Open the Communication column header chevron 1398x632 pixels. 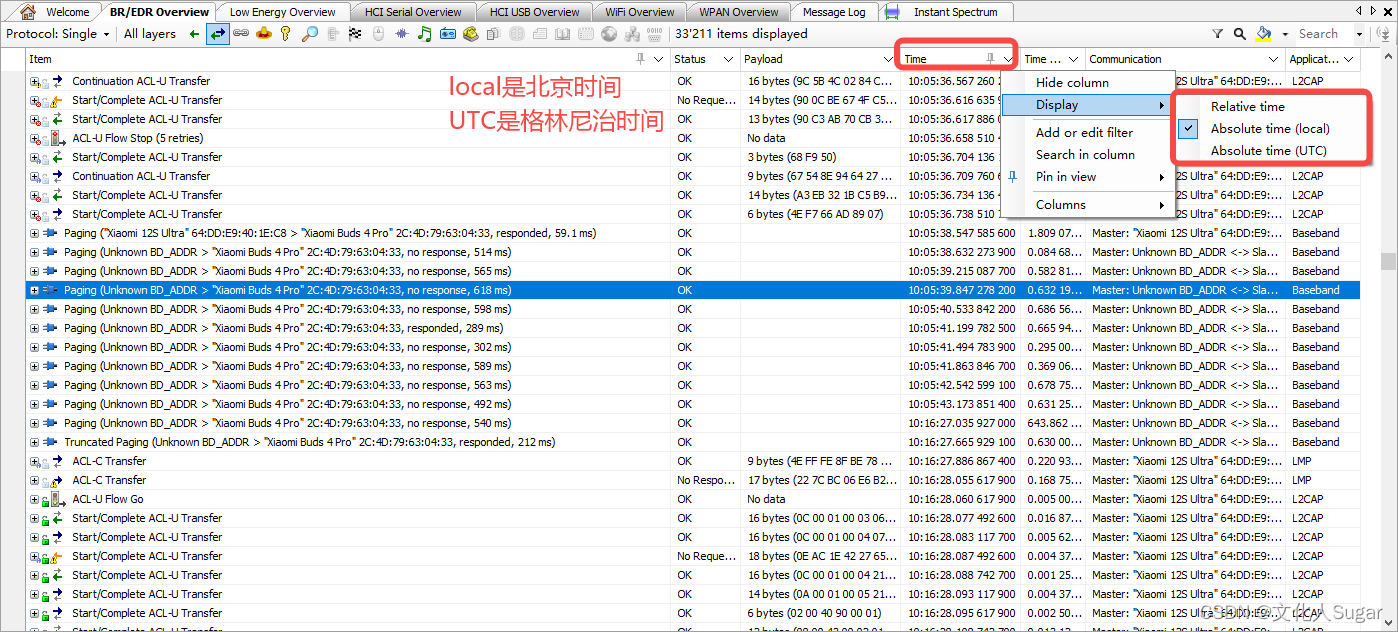point(1273,59)
